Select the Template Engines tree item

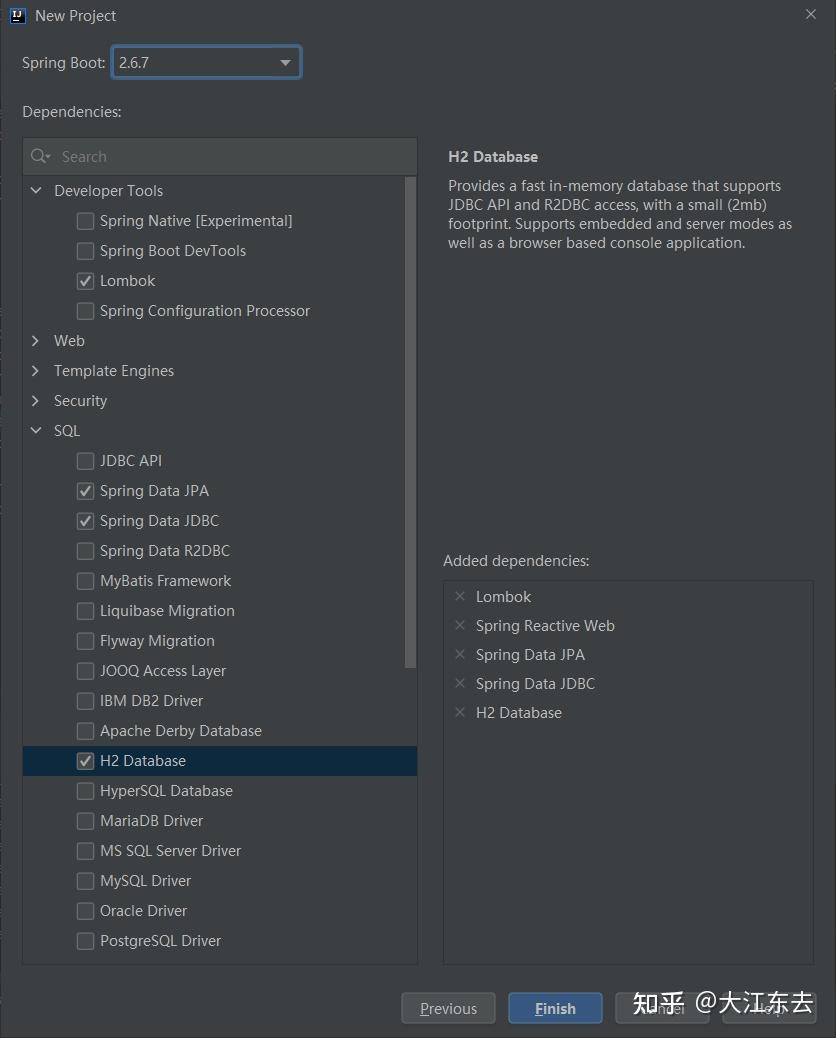coord(114,371)
